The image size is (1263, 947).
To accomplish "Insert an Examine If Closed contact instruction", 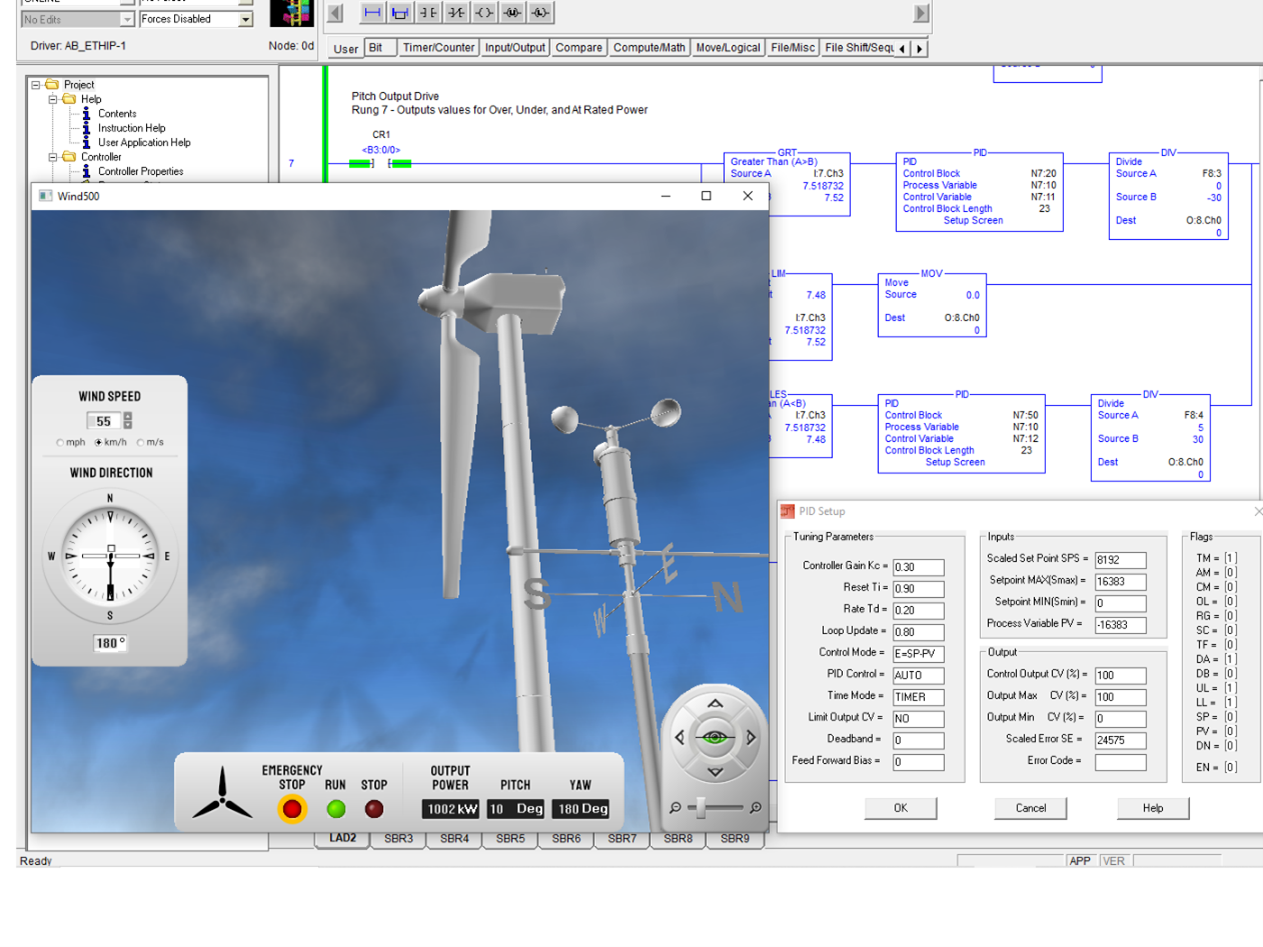I will pos(426,14).
